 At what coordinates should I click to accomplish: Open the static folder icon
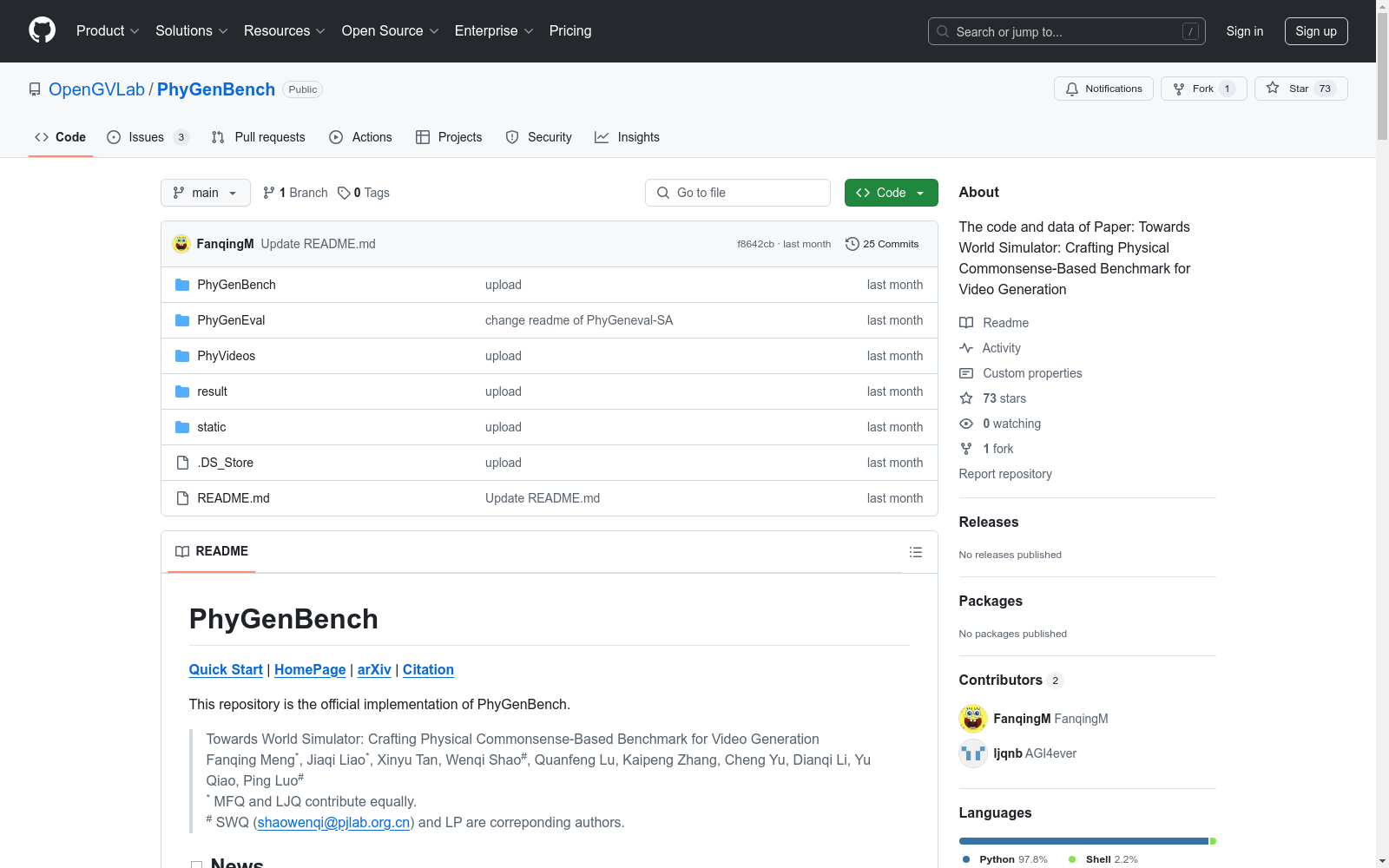click(182, 427)
